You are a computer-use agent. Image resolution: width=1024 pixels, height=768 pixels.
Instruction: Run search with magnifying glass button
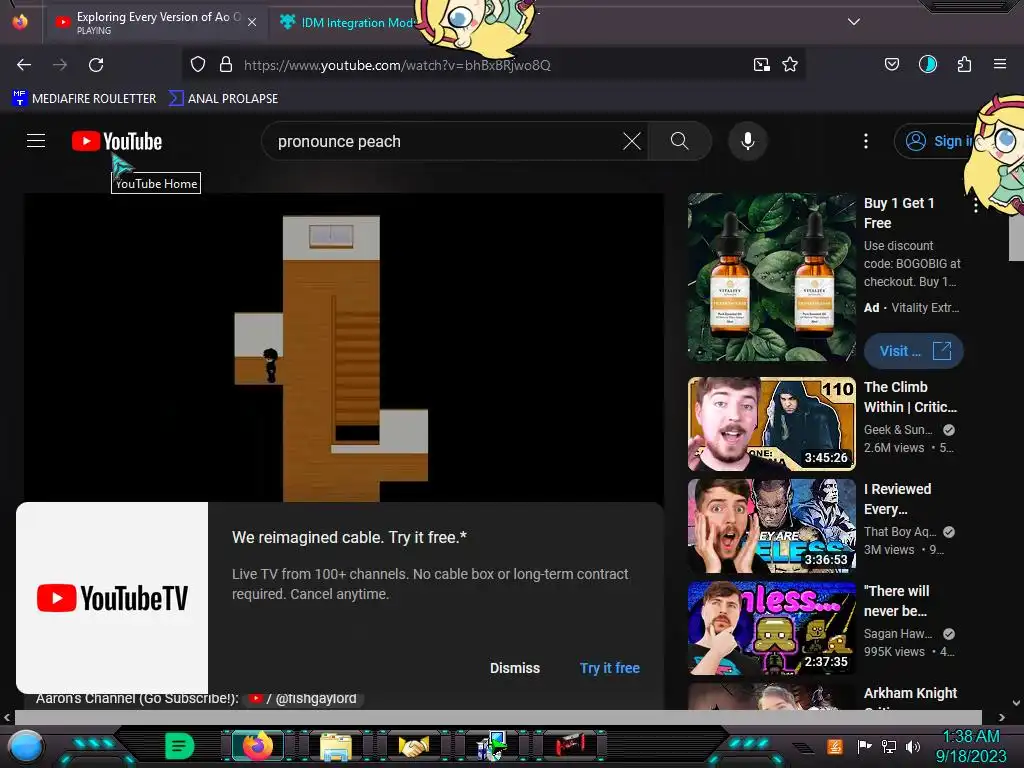coord(679,141)
